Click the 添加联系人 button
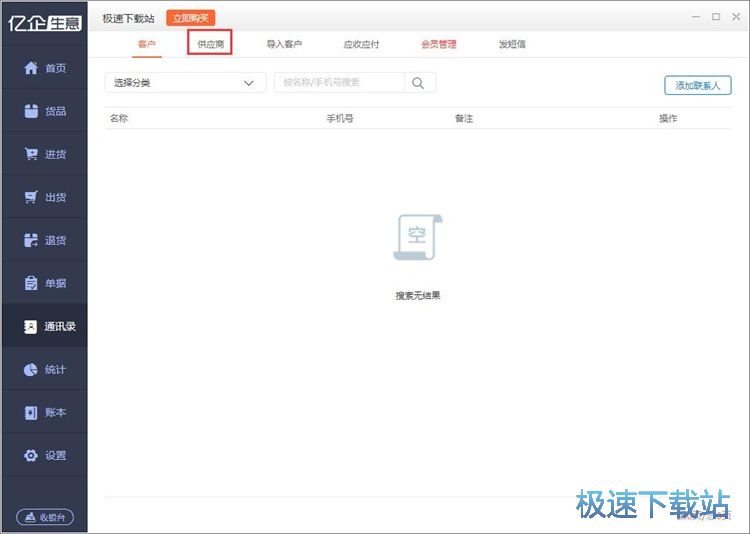Screen dimensions: 750x534 (x=697, y=86)
